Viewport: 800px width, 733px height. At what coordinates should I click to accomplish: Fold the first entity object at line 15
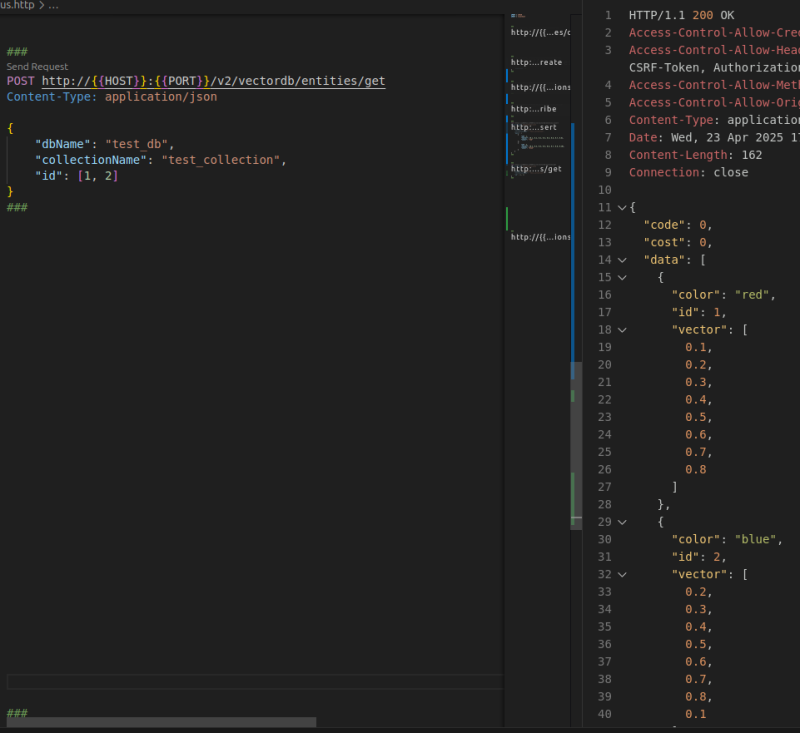click(622, 277)
